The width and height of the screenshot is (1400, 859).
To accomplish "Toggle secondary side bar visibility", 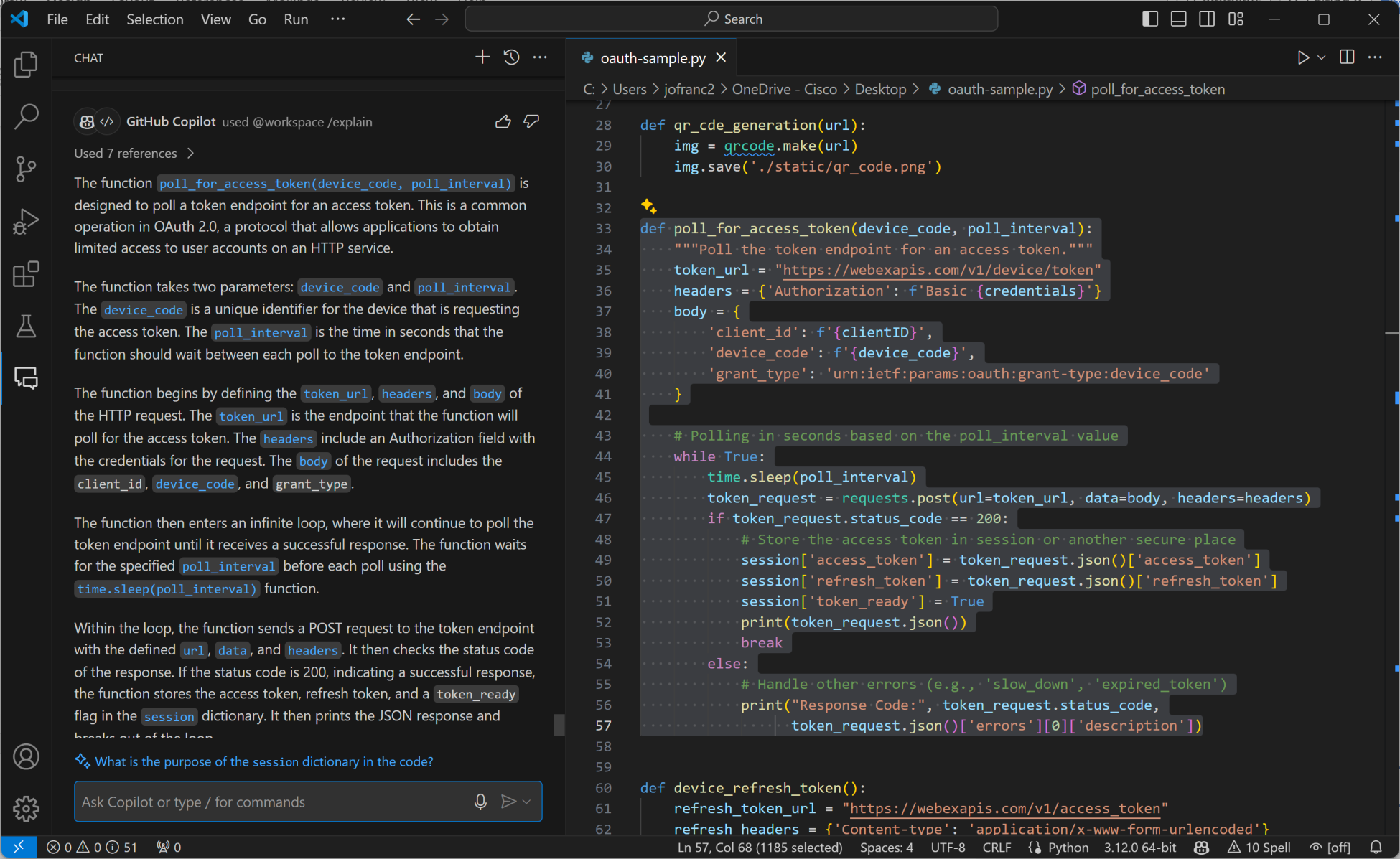I will click(x=1207, y=19).
